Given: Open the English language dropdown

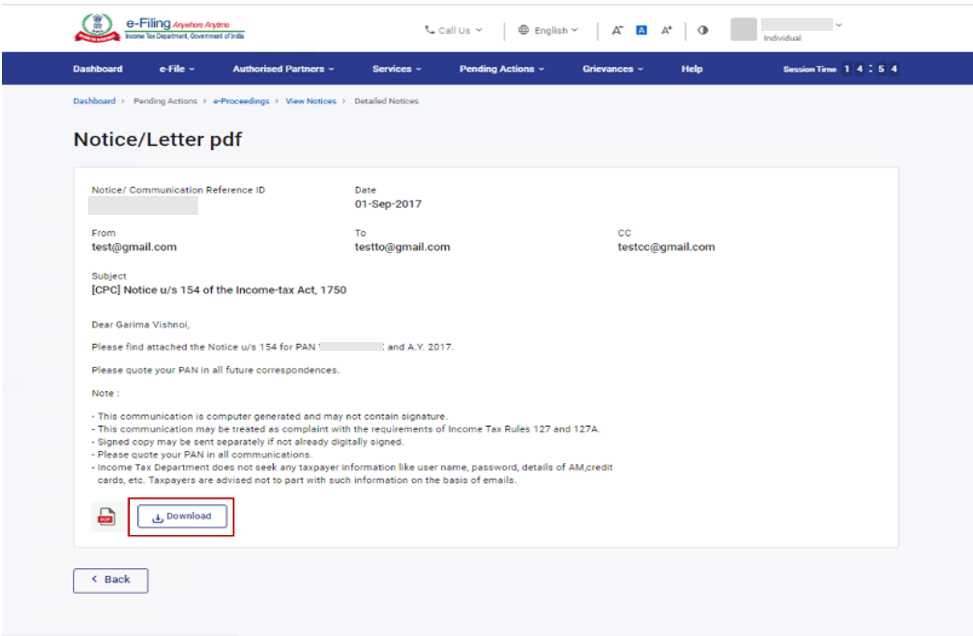Looking at the screenshot, I should [548, 30].
